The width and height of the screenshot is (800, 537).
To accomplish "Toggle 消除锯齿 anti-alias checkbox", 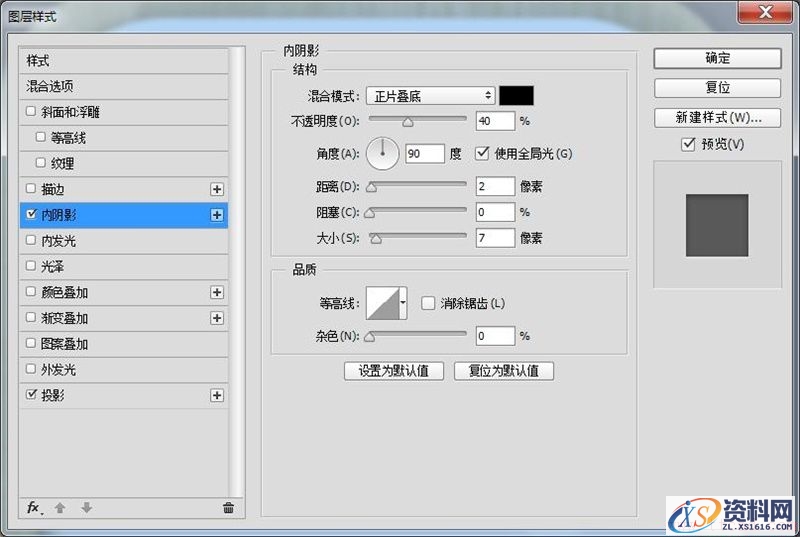I will (x=428, y=303).
